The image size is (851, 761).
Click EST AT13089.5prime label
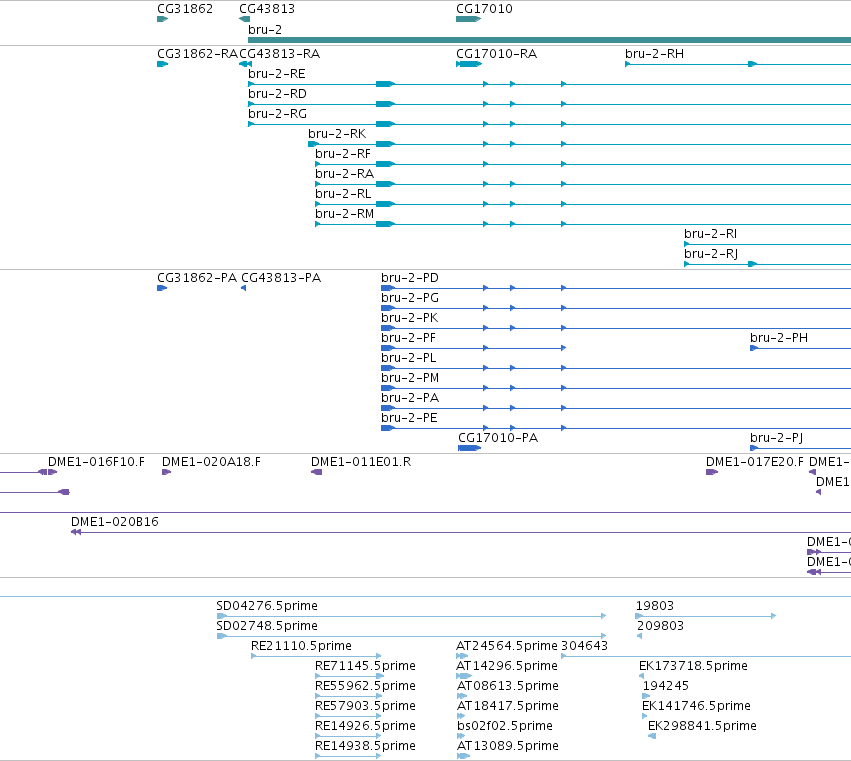pos(507,746)
